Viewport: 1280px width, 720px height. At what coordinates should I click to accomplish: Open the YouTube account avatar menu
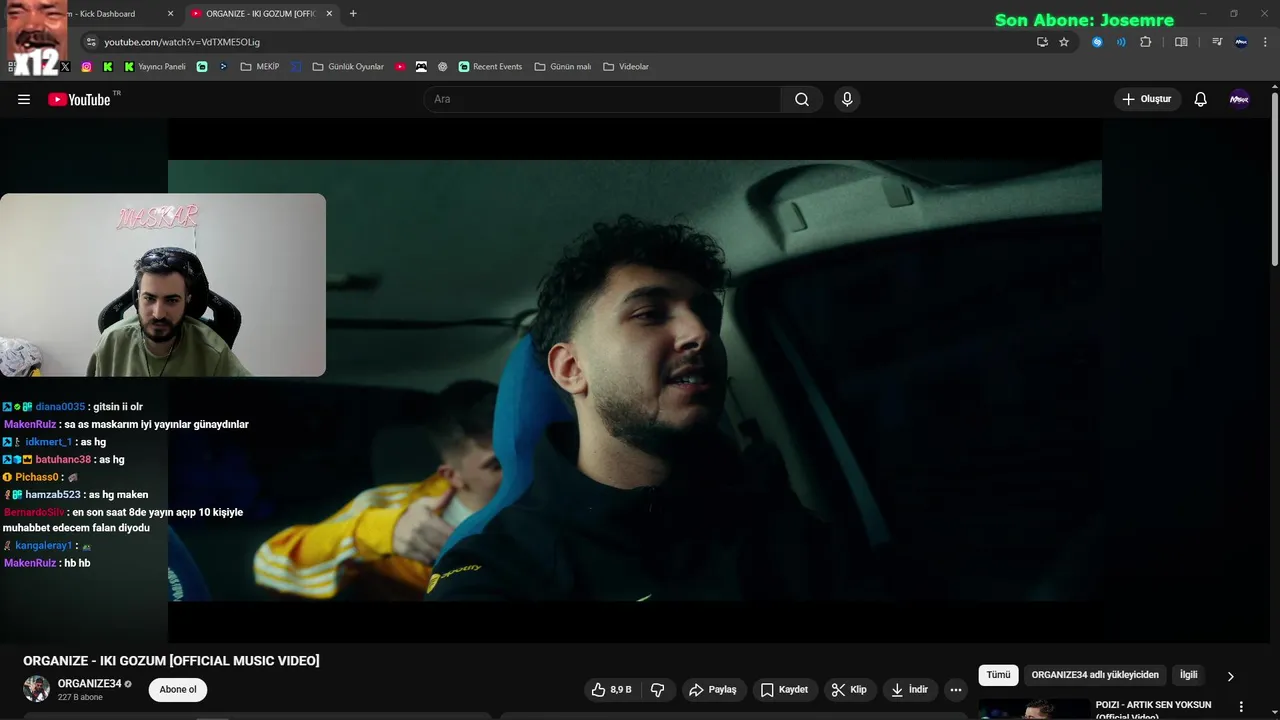point(1239,99)
